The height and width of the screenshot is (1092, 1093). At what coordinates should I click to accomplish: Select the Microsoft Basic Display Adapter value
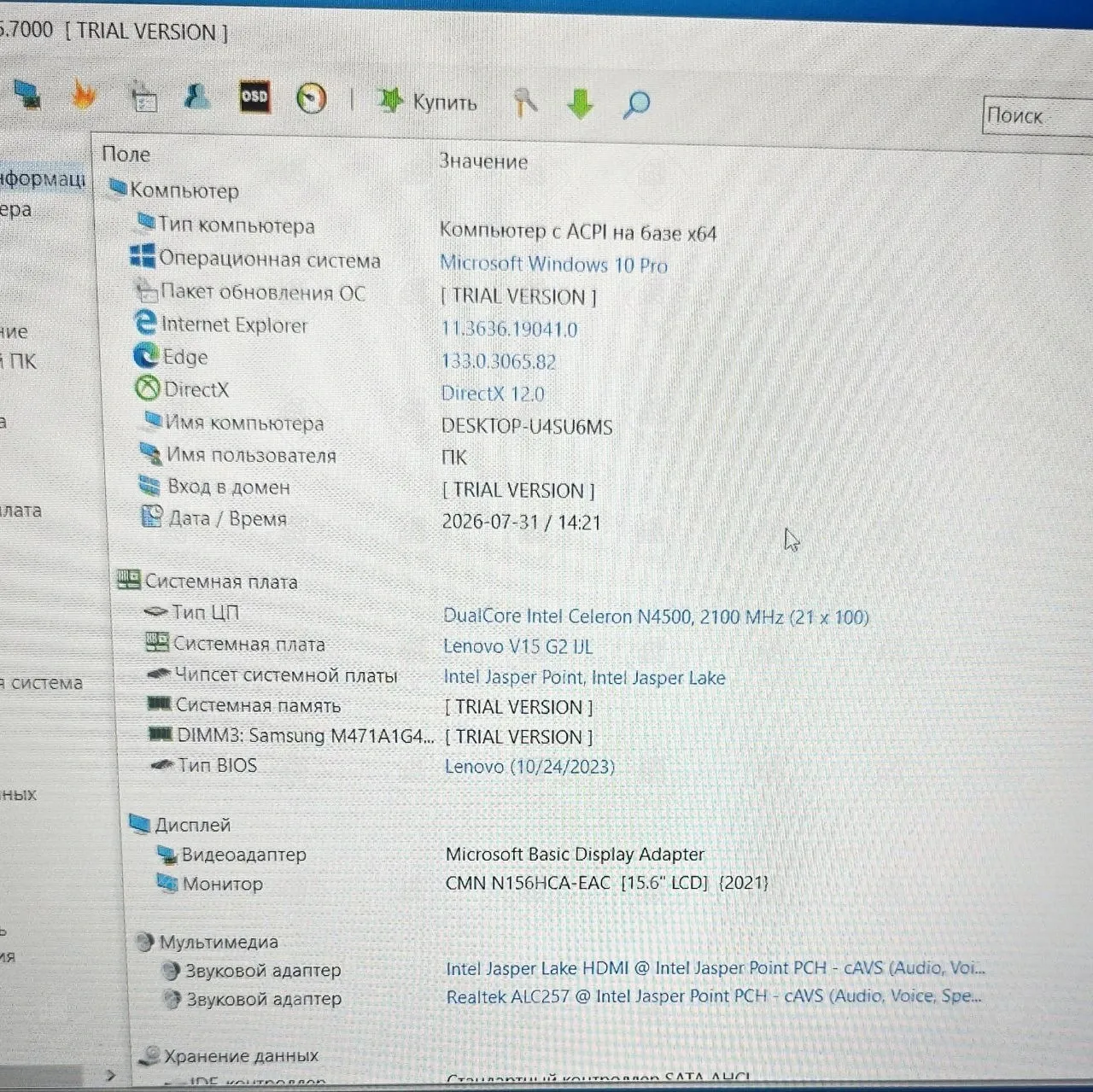[576, 854]
